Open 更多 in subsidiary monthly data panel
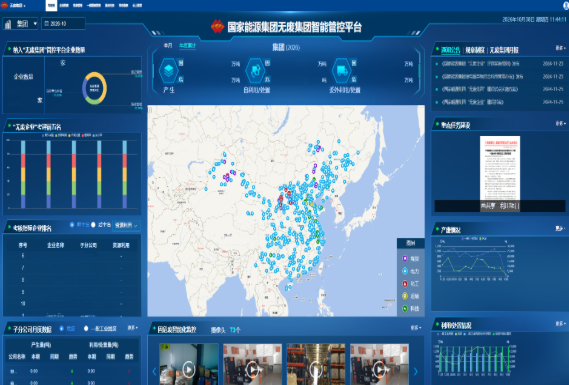569x385 pixels. point(133,328)
